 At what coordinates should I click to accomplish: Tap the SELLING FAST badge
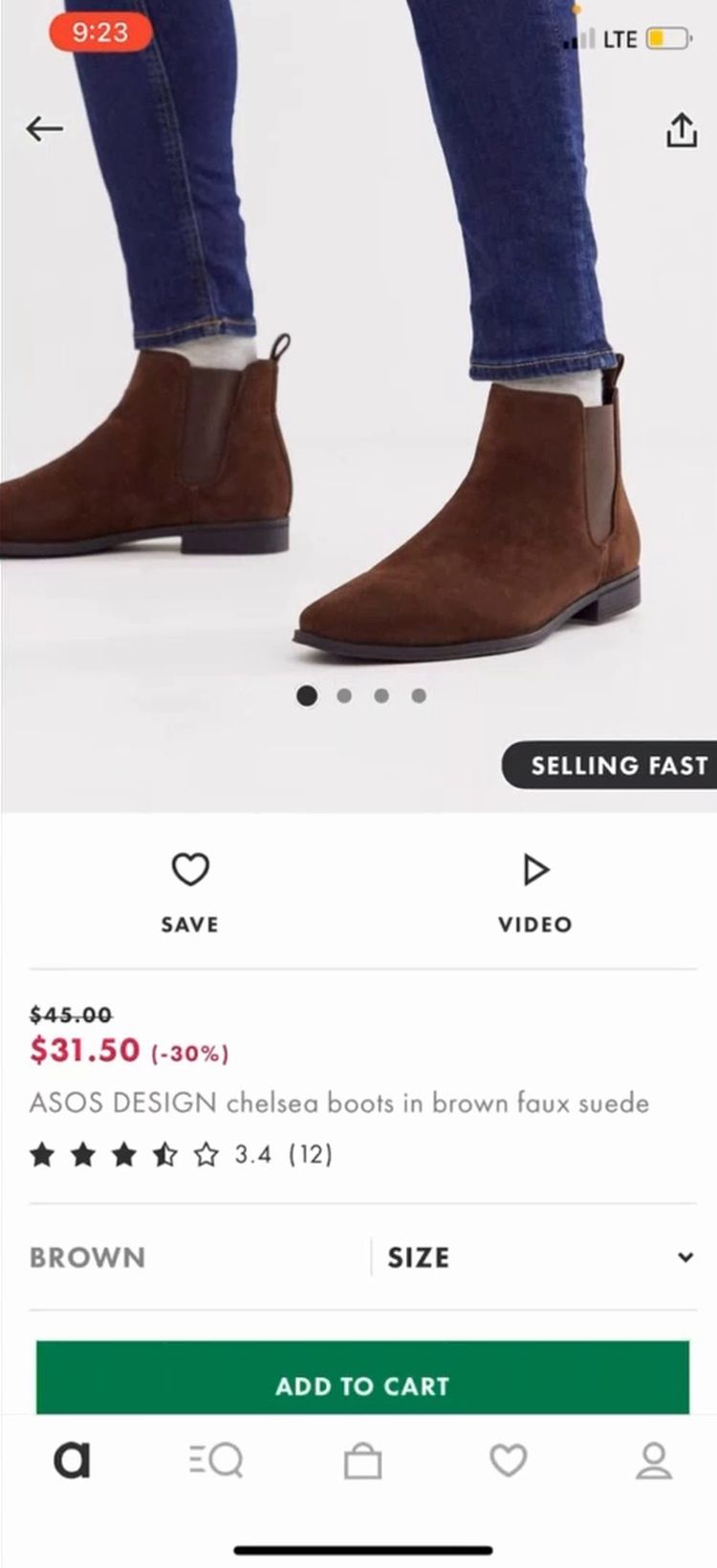[x=612, y=765]
